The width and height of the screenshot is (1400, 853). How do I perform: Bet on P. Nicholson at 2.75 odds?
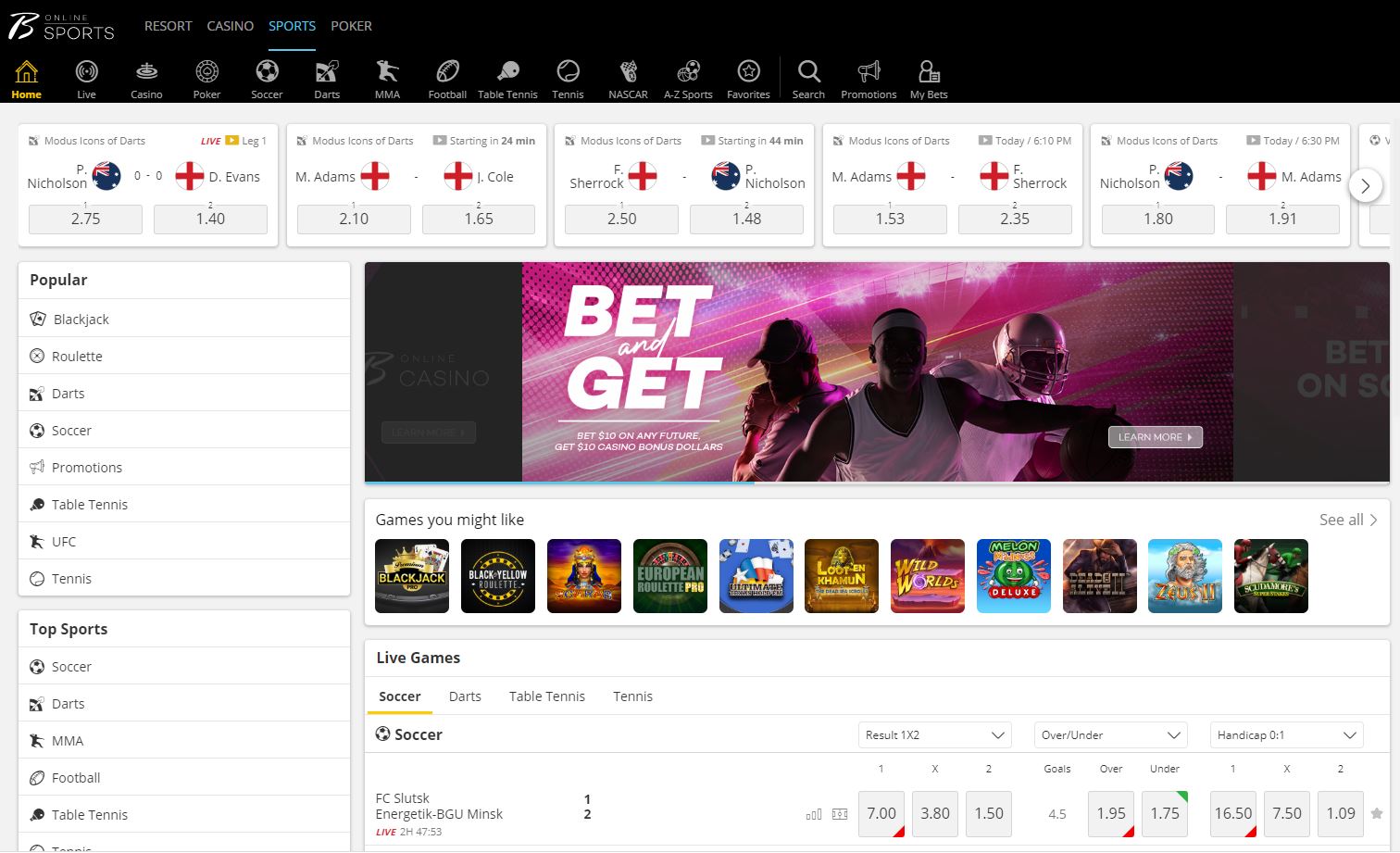coord(85,219)
